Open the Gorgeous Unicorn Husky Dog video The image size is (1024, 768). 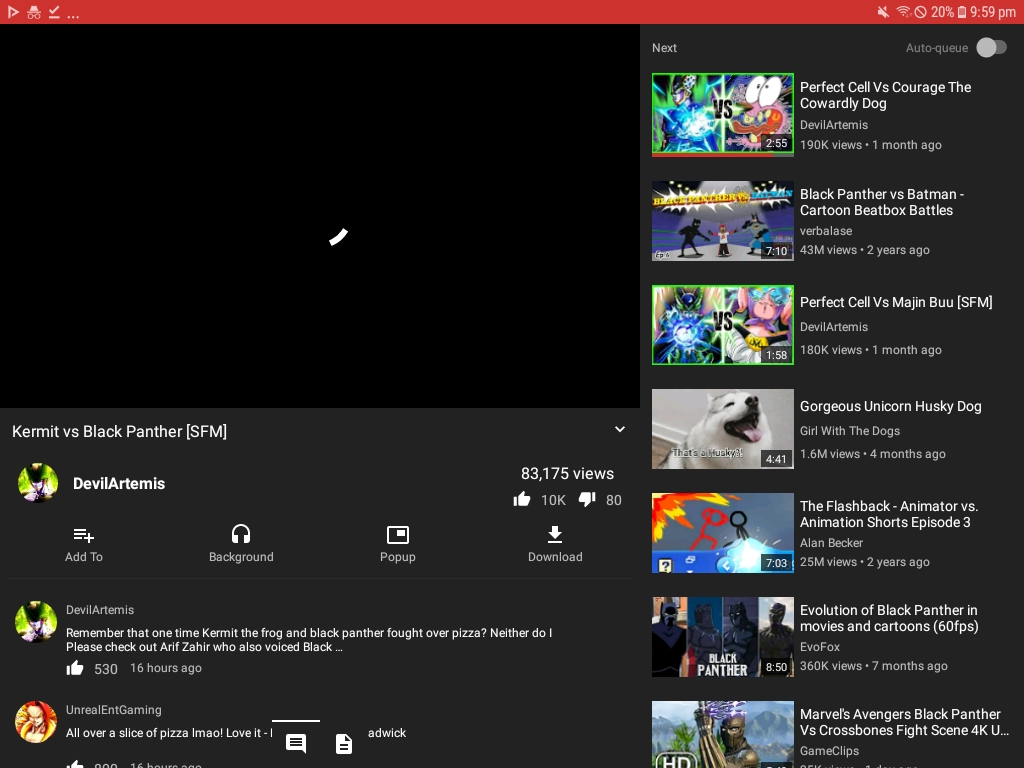pos(891,406)
